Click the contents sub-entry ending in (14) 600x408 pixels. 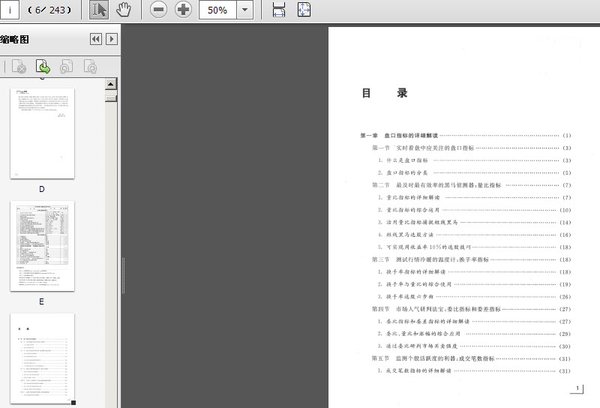point(474,222)
